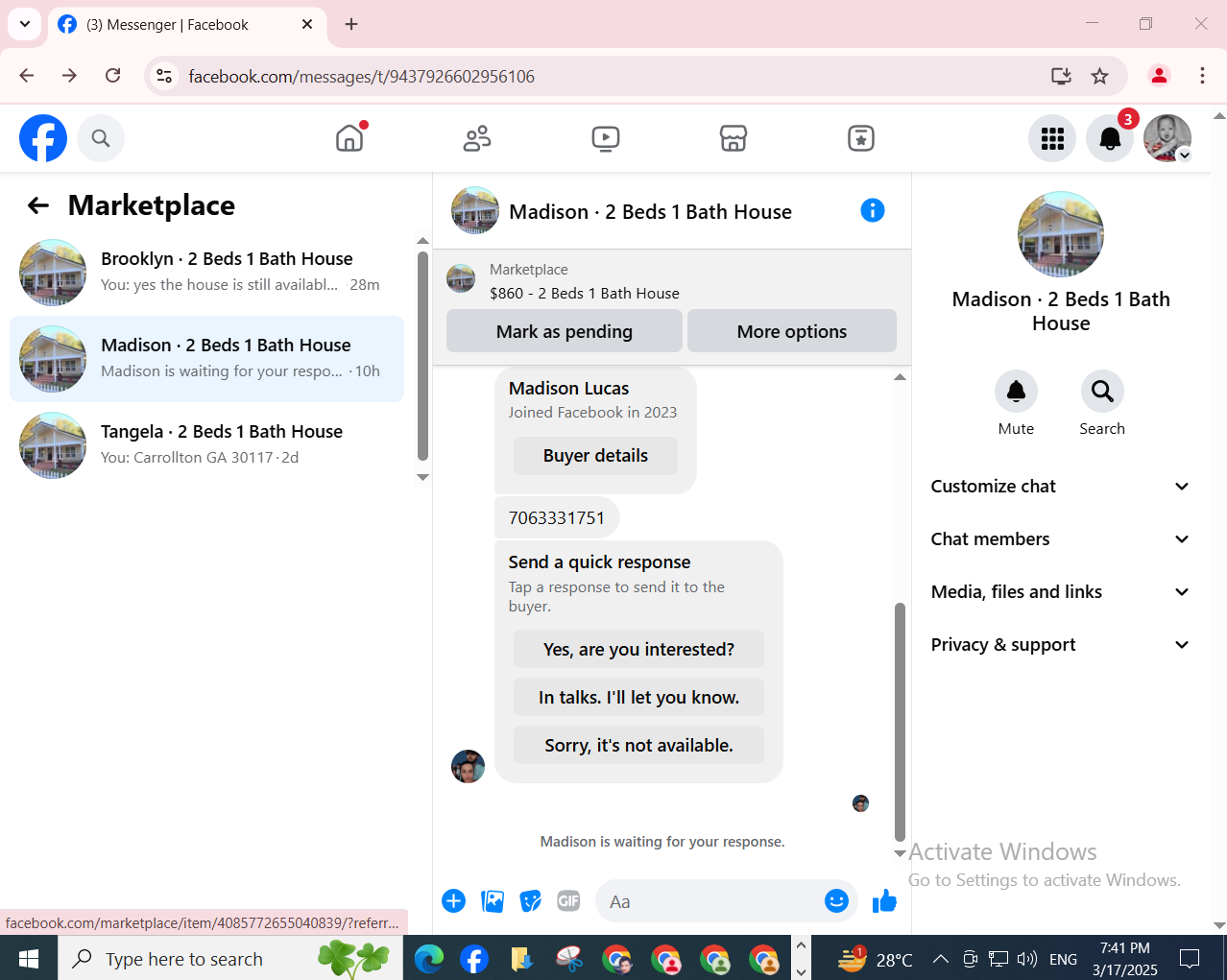
Task: Open the nine-dot Menu grid icon
Action: (1052, 138)
